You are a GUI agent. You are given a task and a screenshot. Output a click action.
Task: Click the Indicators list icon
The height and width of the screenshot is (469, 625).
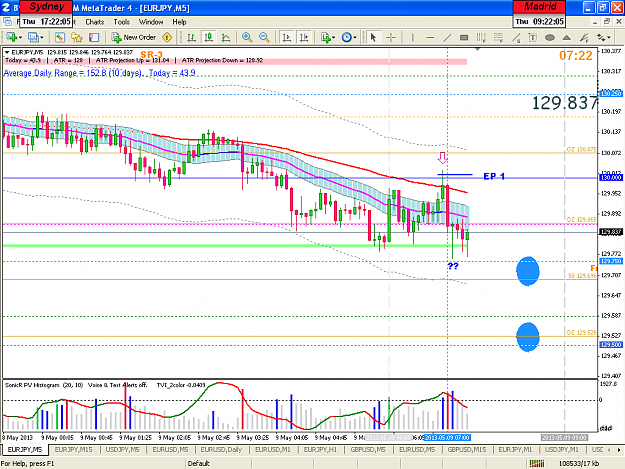[x=326, y=37]
